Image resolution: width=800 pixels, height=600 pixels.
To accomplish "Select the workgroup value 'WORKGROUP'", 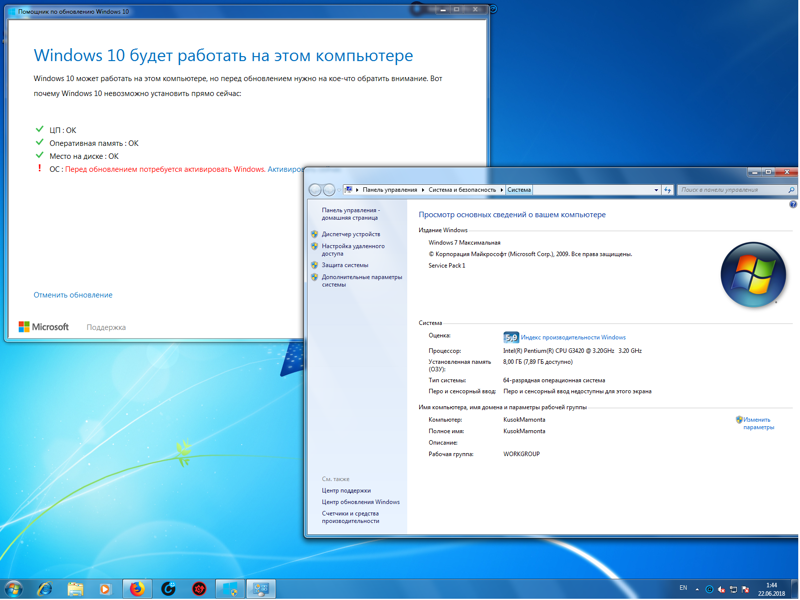I will [521, 454].
